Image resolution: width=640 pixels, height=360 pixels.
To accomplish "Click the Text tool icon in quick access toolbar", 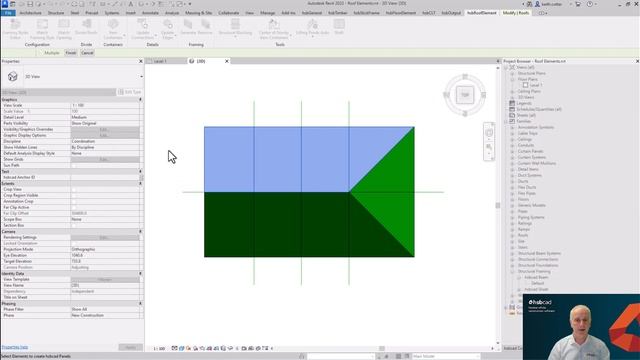I will click(131, 4).
